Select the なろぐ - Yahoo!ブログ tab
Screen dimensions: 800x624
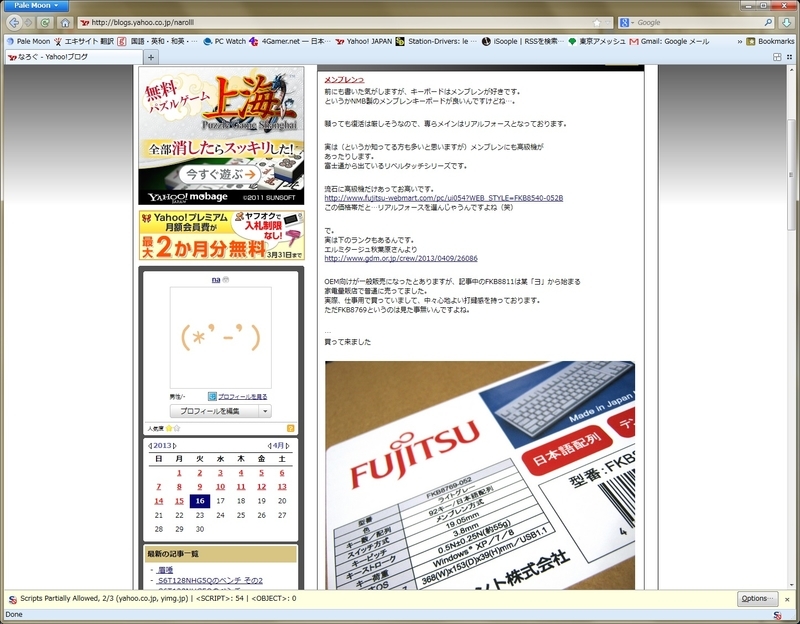[74, 57]
